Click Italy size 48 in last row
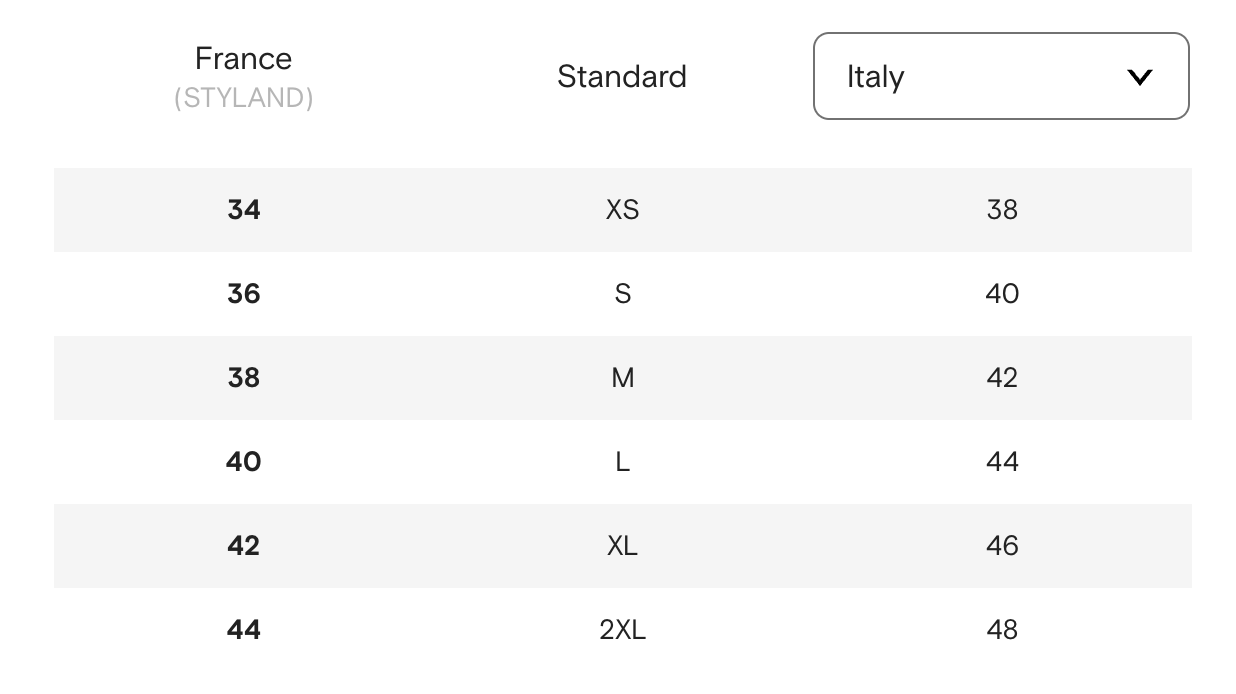The image size is (1236, 694). 1002,630
